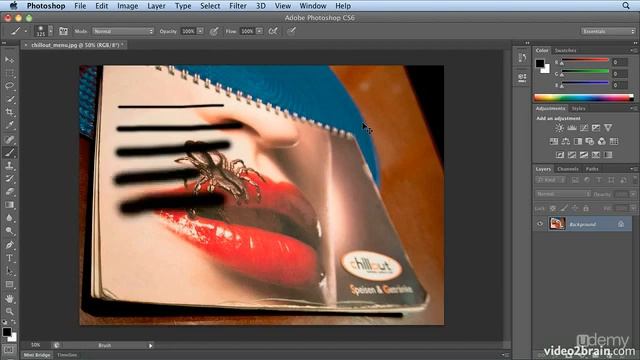Screen dimensions: 640x360
Task: Select the Move tool
Action: (9, 60)
